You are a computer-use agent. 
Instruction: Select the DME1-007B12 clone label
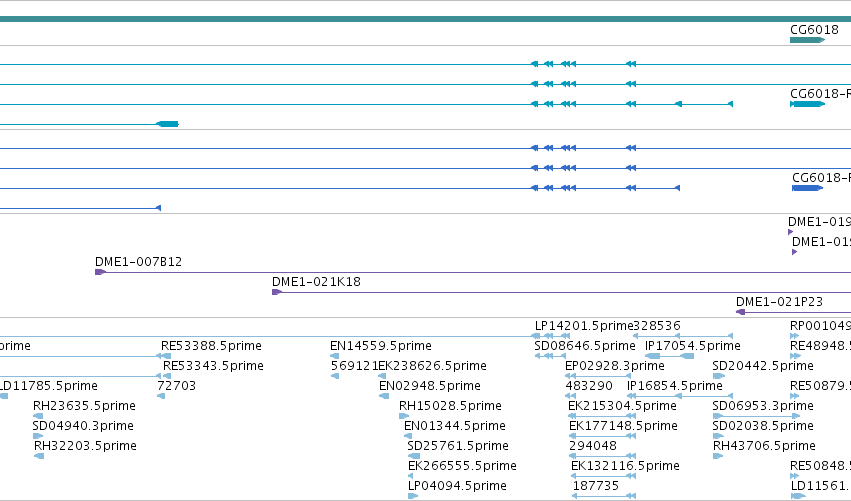(138, 262)
